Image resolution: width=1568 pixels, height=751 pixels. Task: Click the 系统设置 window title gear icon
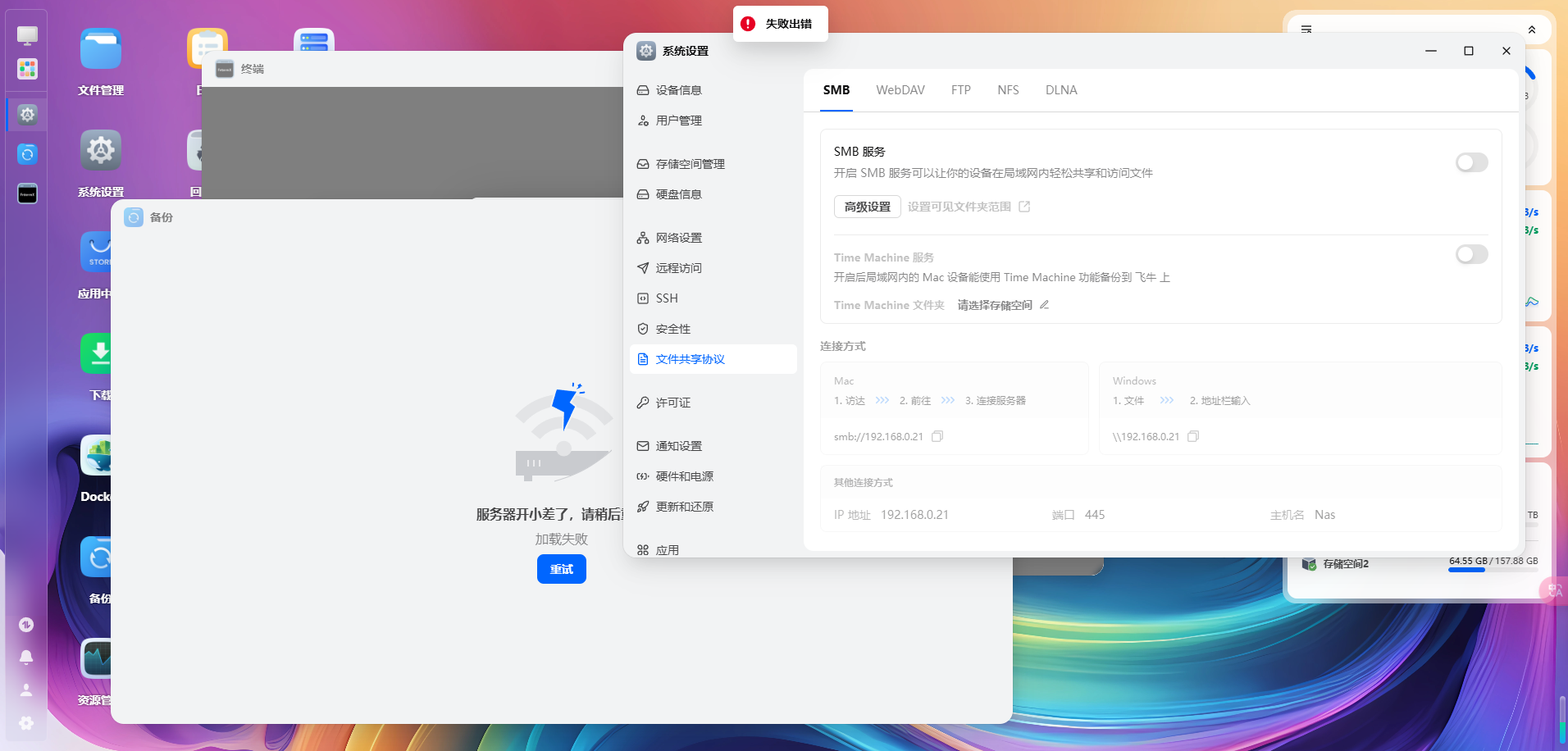646,51
